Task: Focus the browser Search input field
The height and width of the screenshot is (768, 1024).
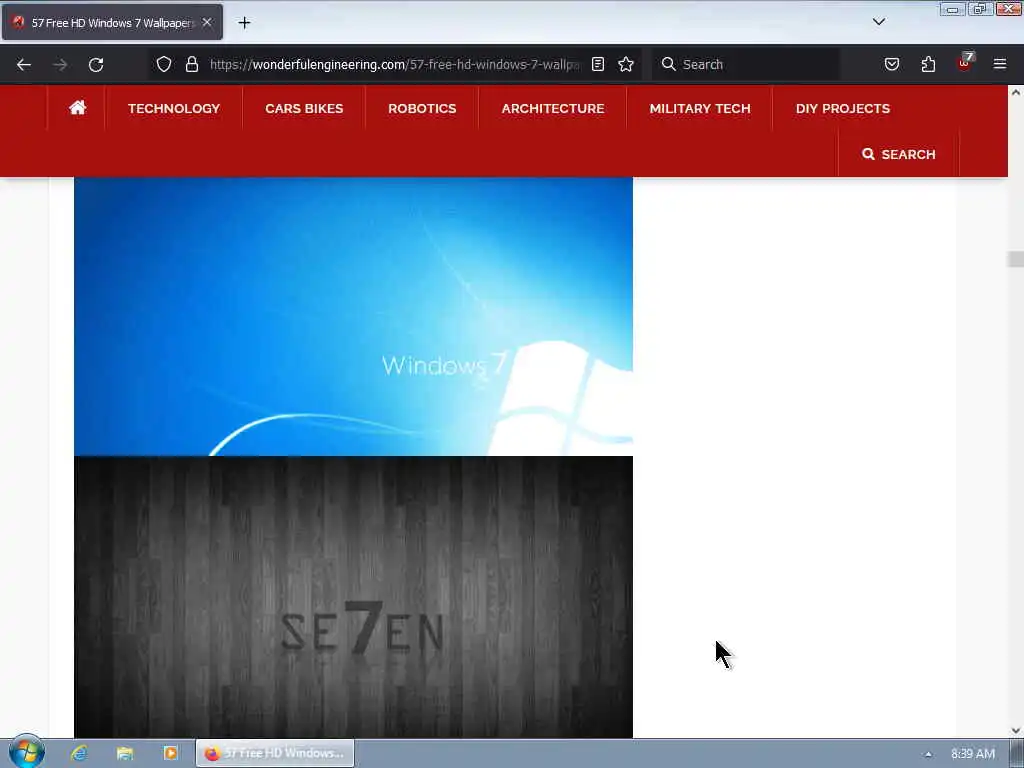Action: pyautogui.click(x=745, y=64)
